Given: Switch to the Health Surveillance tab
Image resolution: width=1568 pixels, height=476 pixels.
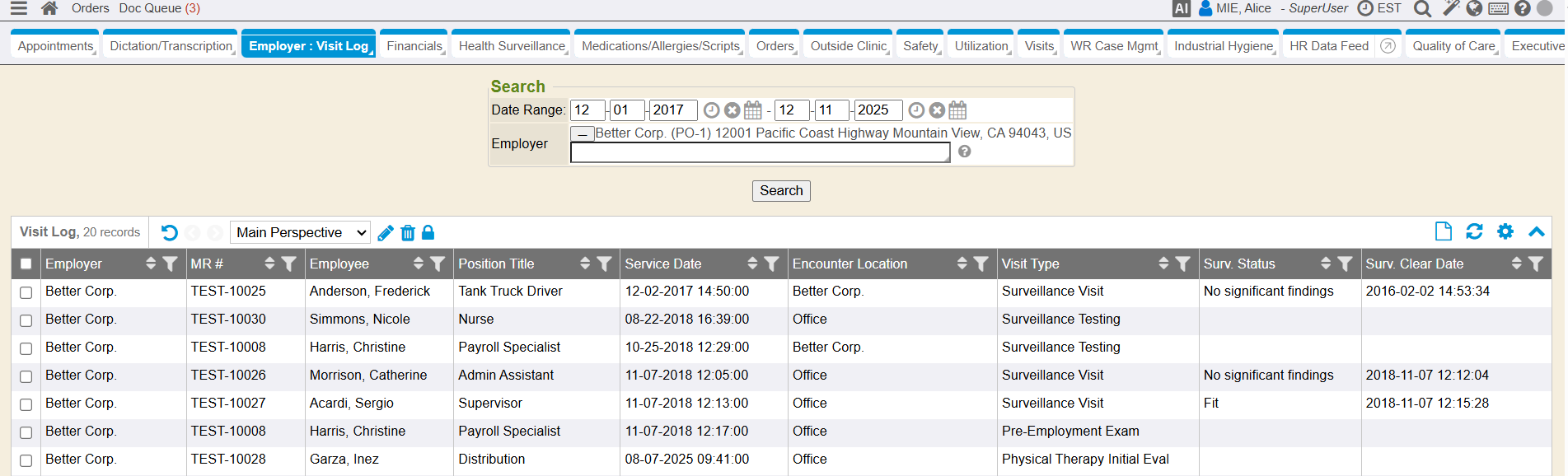Looking at the screenshot, I should (x=511, y=46).
